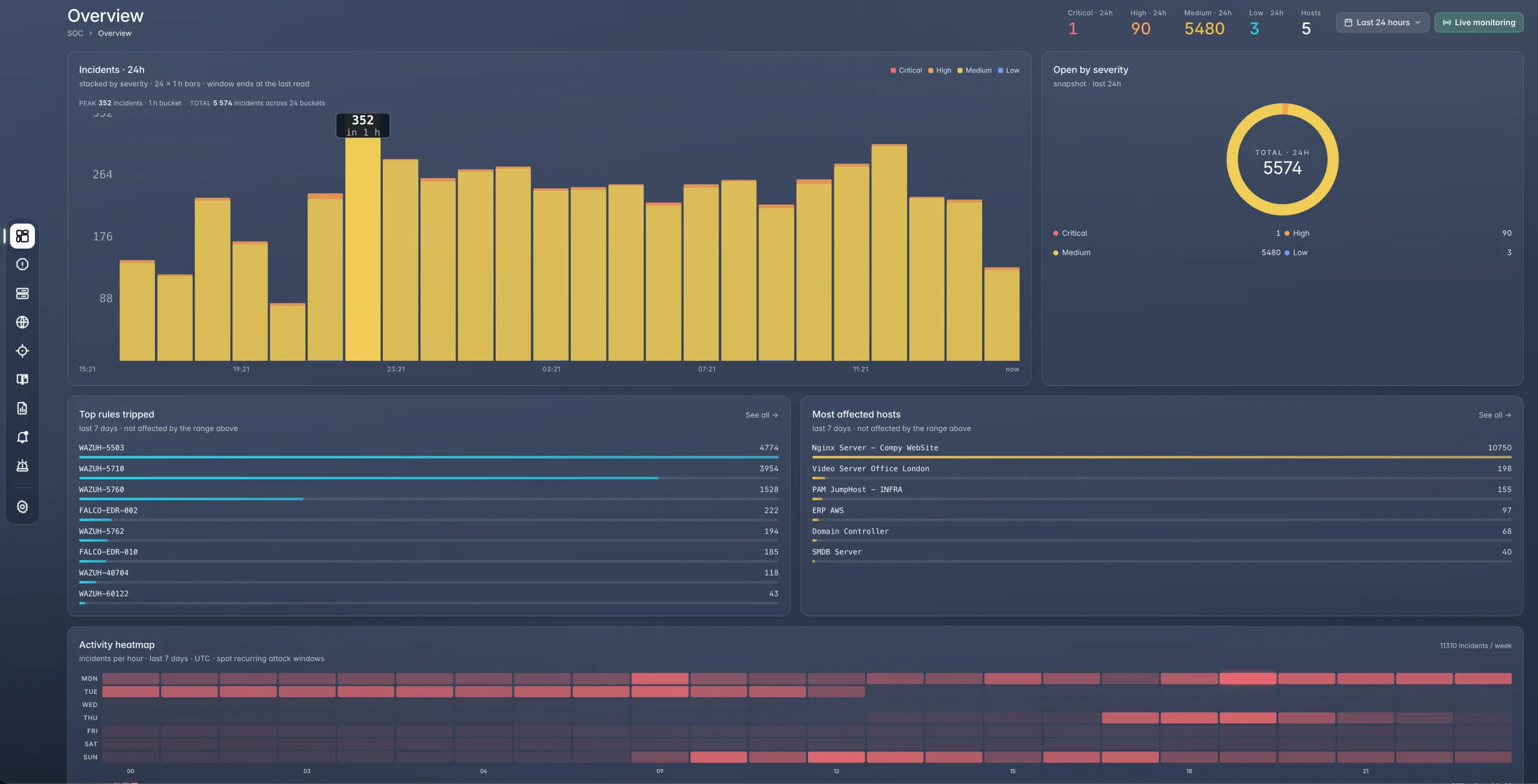Select host 'Video Server Office London'
The width and height of the screenshot is (1538, 784).
871,469
